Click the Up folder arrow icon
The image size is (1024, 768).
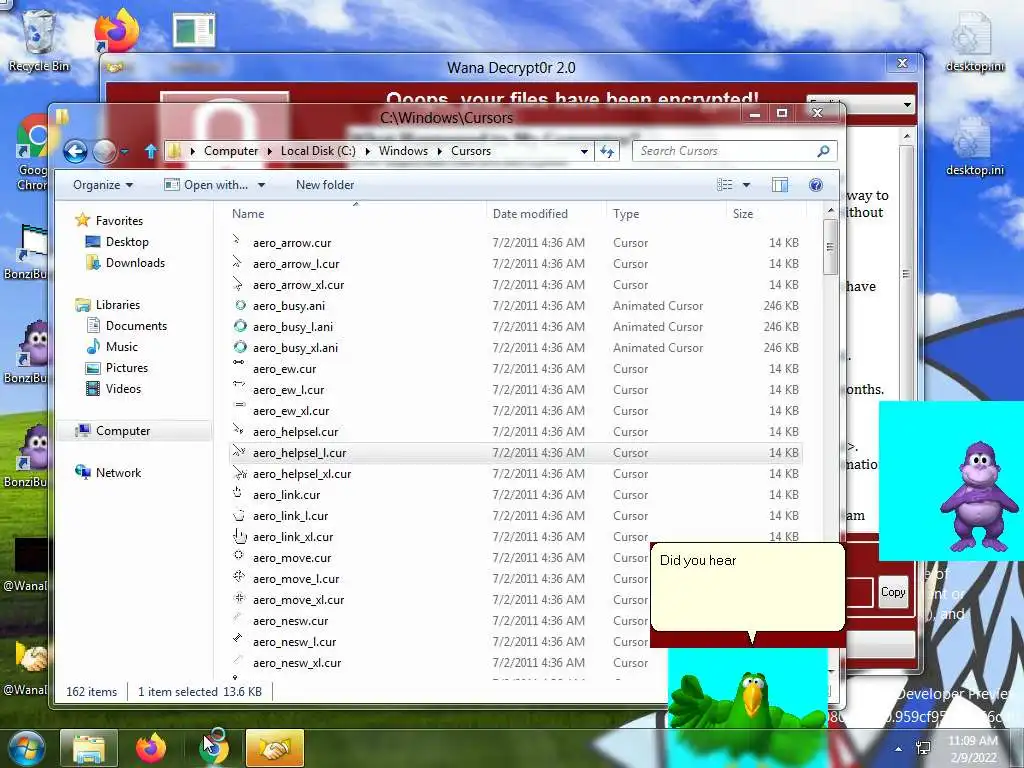[x=151, y=152]
